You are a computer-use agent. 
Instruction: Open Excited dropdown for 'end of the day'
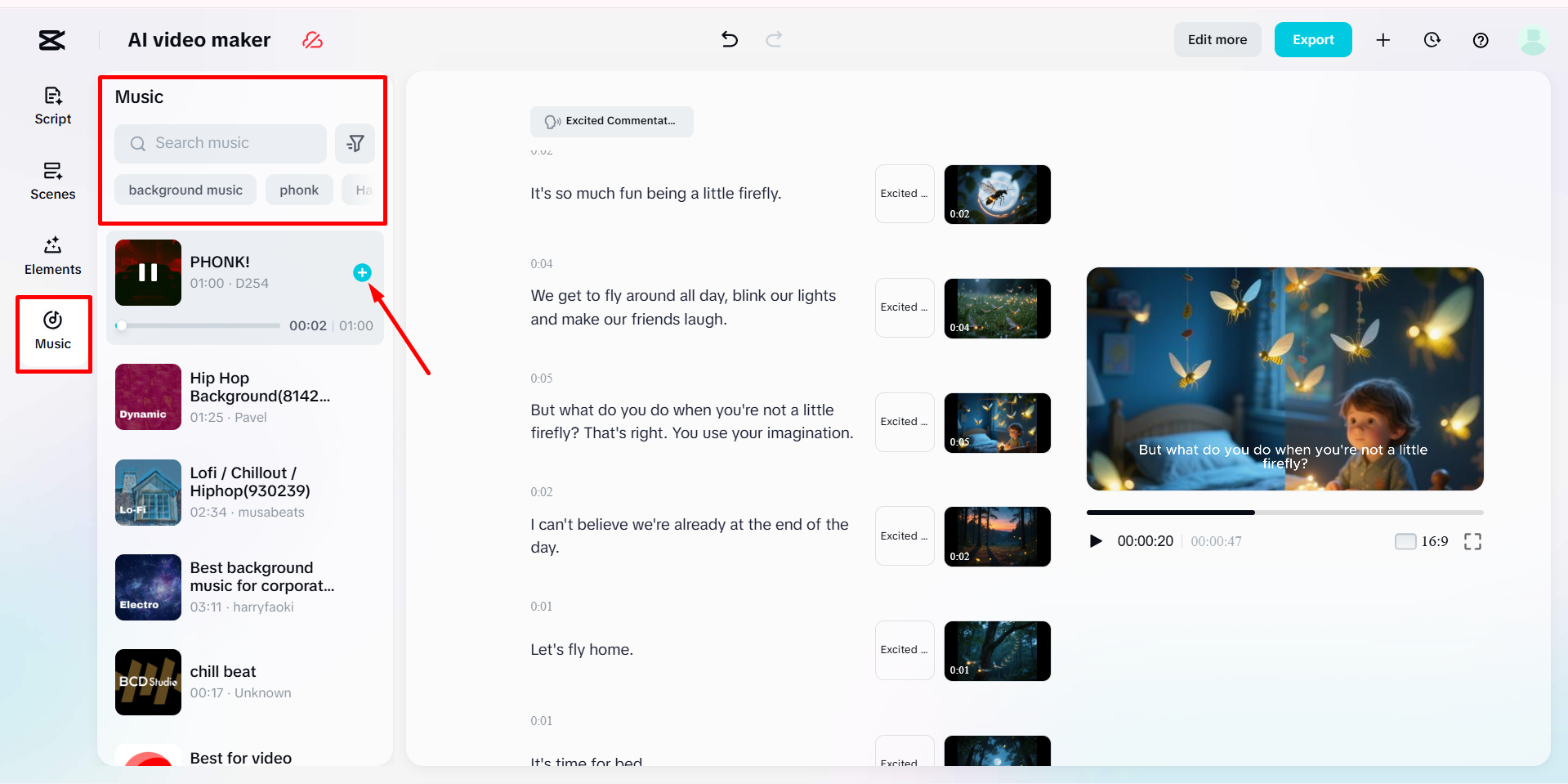(x=905, y=536)
